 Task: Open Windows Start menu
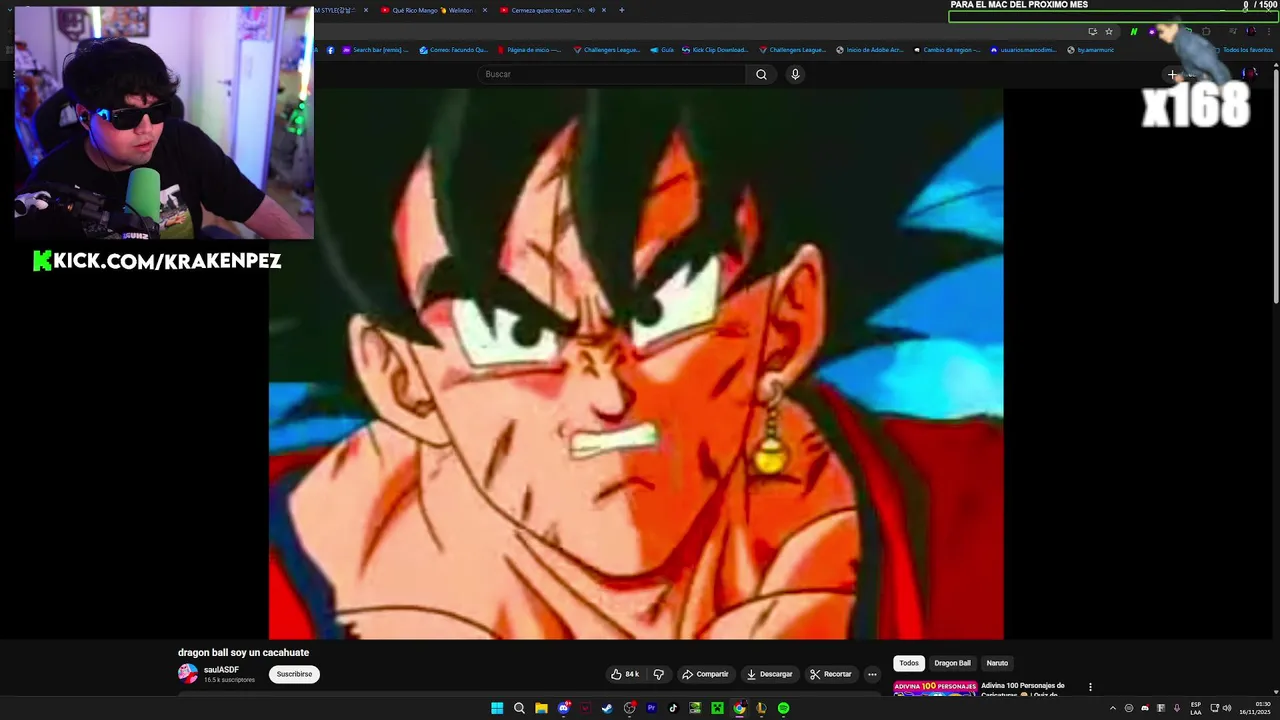[497, 708]
